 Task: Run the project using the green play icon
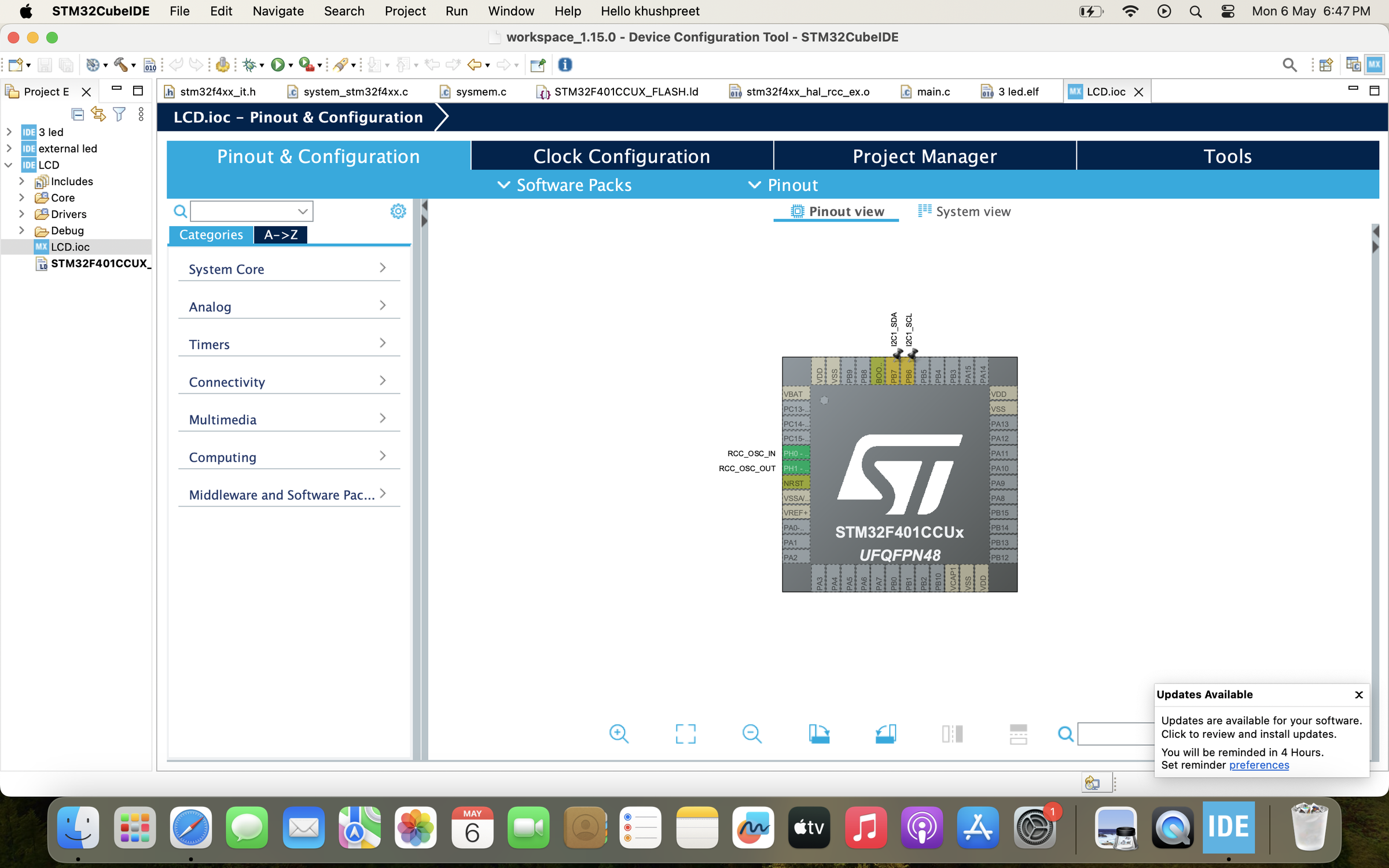(x=278, y=64)
